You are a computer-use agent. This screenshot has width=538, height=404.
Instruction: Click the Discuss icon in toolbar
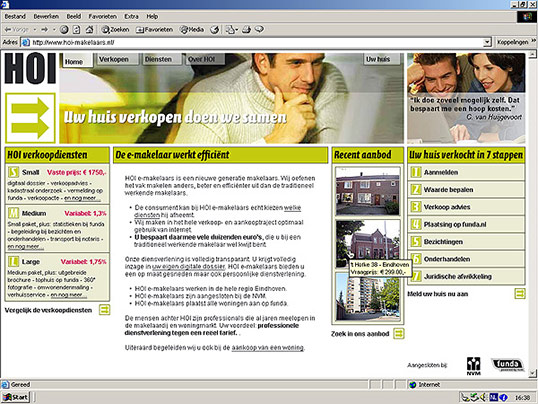click(259, 30)
